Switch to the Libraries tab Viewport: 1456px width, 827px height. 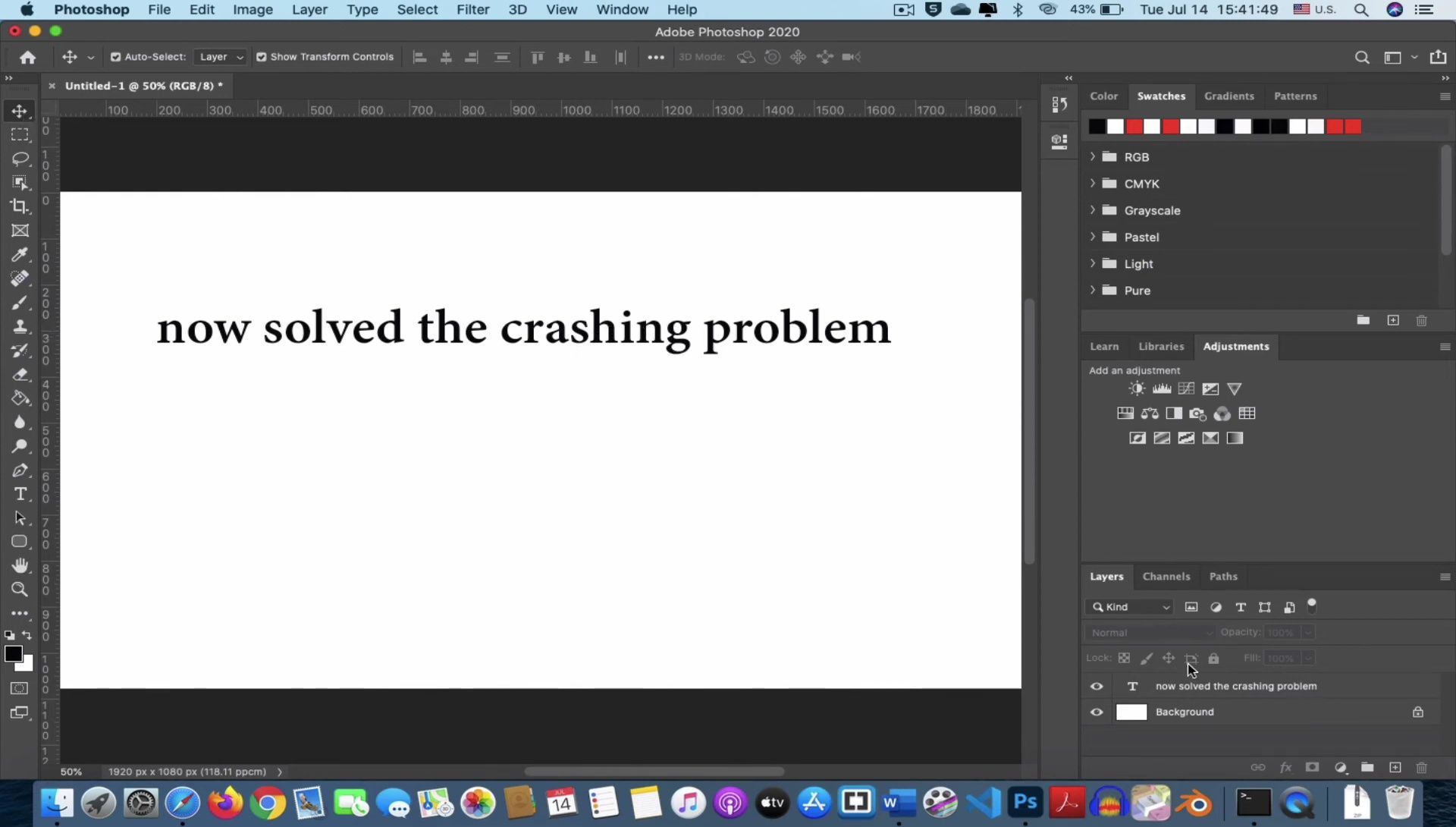pos(1161,347)
